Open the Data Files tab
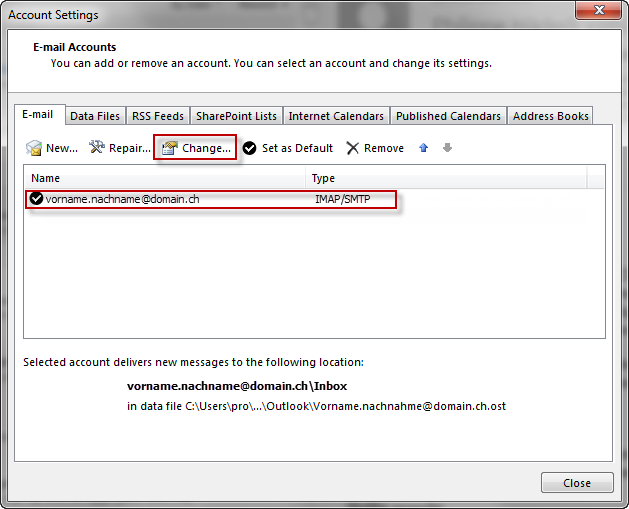The width and height of the screenshot is (629, 509). [x=95, y=116]
